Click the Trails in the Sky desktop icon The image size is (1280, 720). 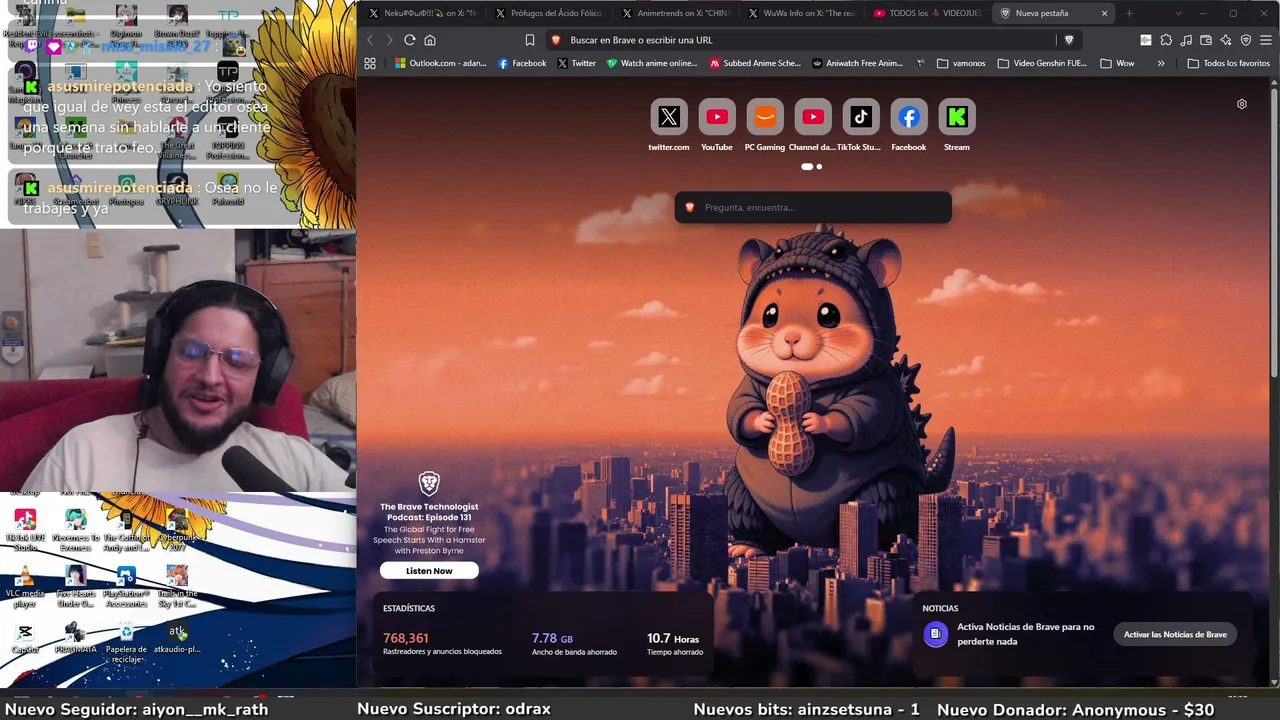(x=177, y=586)
